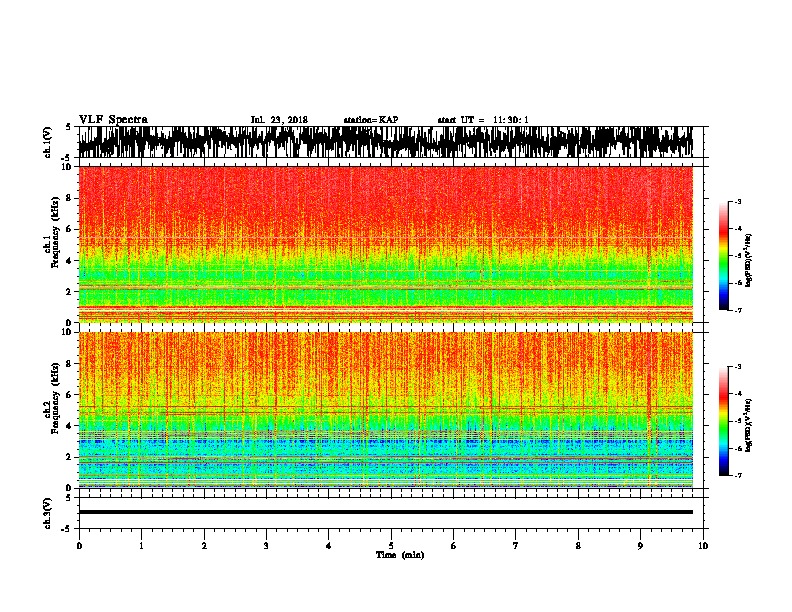This screenshot has height=612, width=792.
Task: Click the ch.1 frequency axis "10" tick label
Action: 67,167
